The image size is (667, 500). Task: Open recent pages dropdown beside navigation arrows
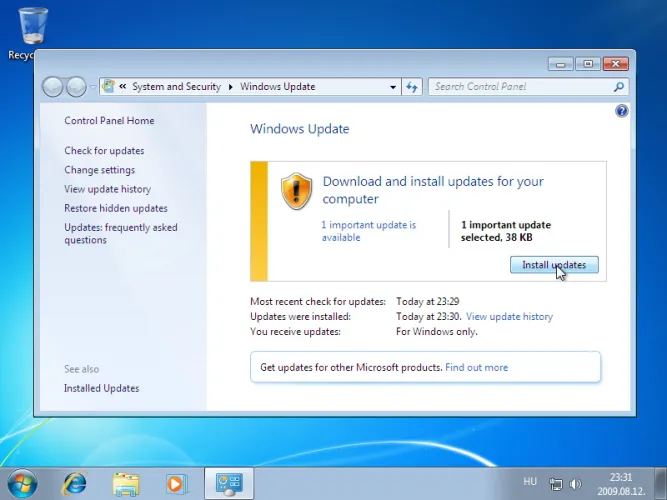coord(93,87)
